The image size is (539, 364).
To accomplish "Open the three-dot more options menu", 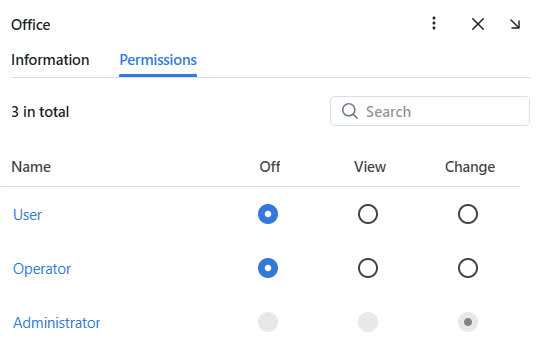I will [x=434, y=23].
